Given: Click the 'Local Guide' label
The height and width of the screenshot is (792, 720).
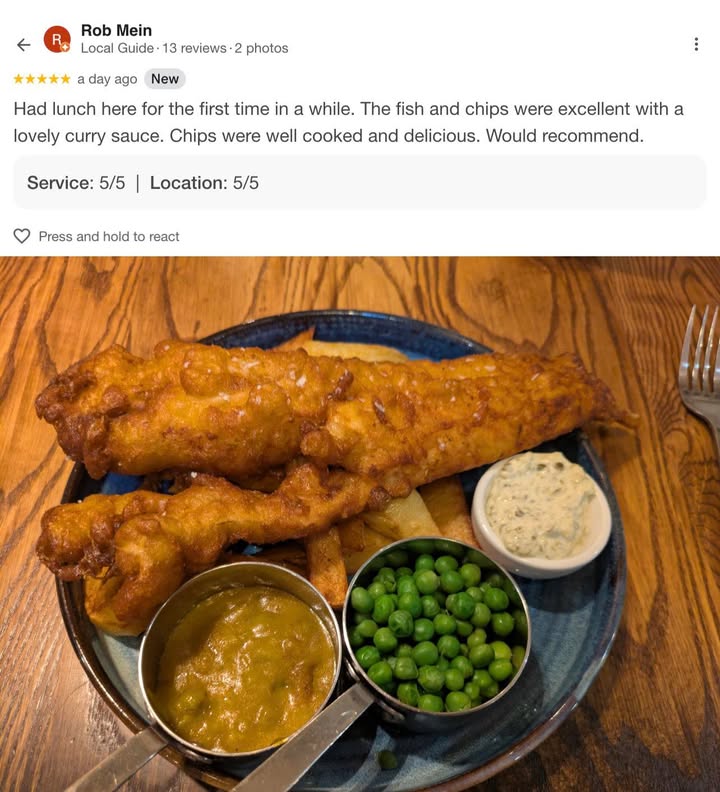Looking at the screenshot, I should click(117, 48).
